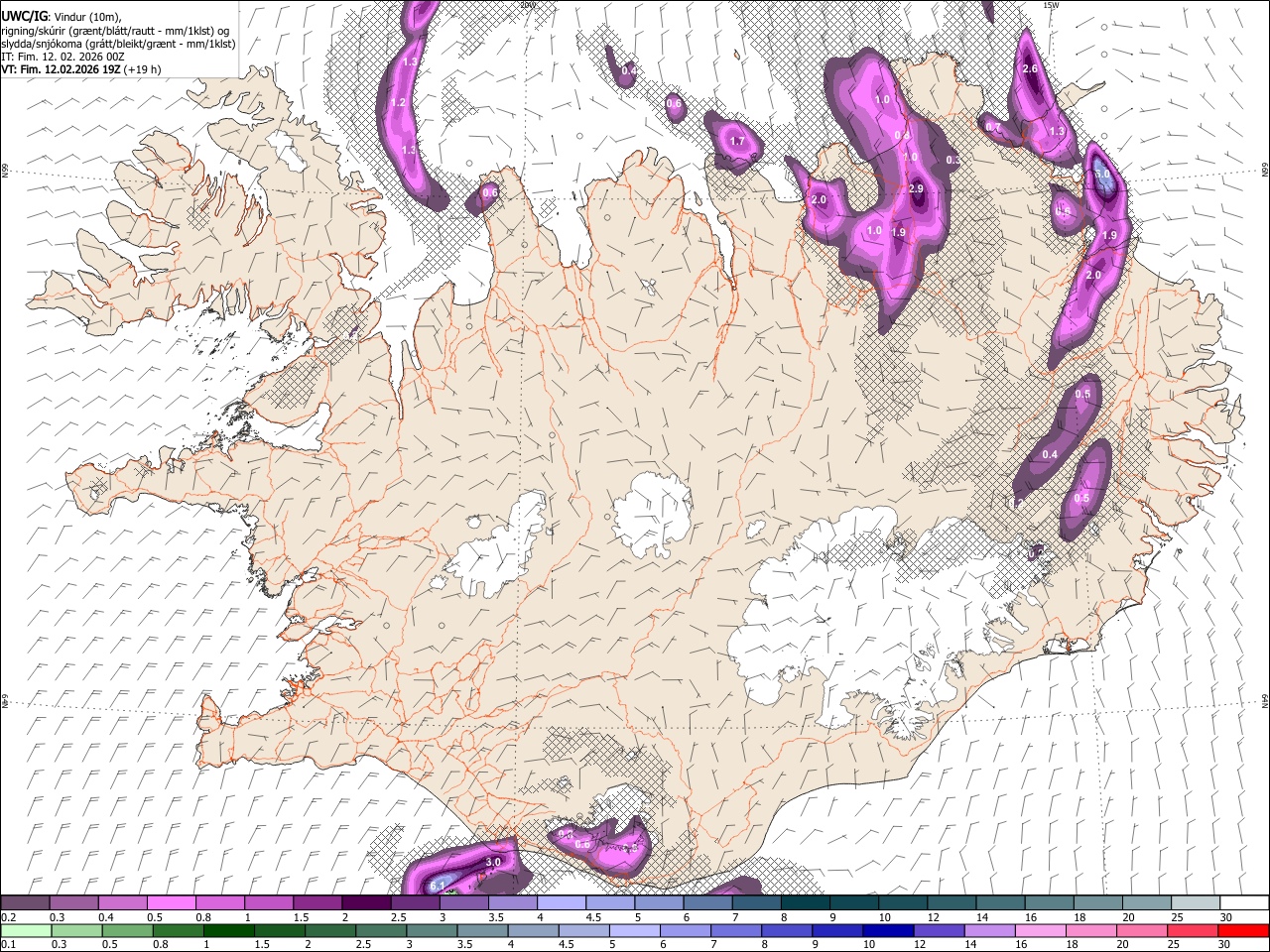Pick snow legend swatch between 0.2 and 0.3
Screen dimensions: 1270x952
click(25, 902)
